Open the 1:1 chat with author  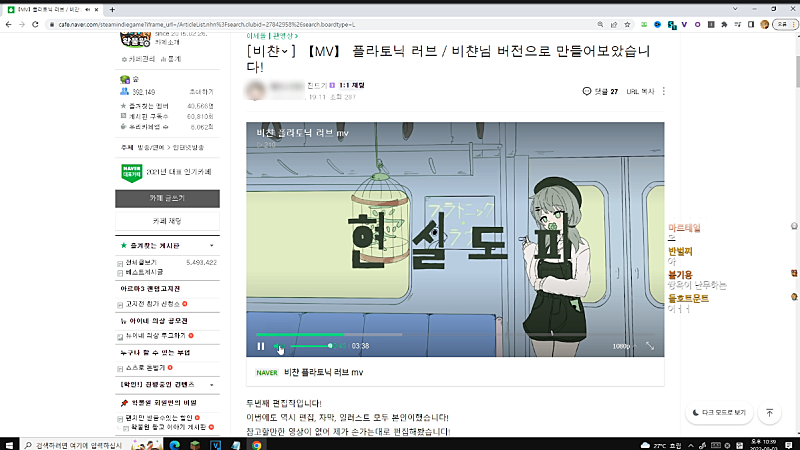352,85
